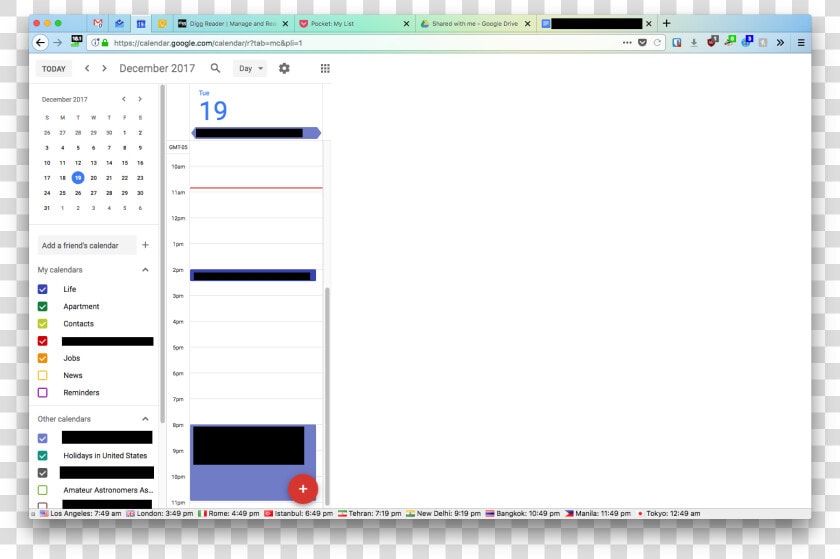Uncheck Holidays in United States calendar
Viewport: 840px width, 559px height.
coord(42,455)
